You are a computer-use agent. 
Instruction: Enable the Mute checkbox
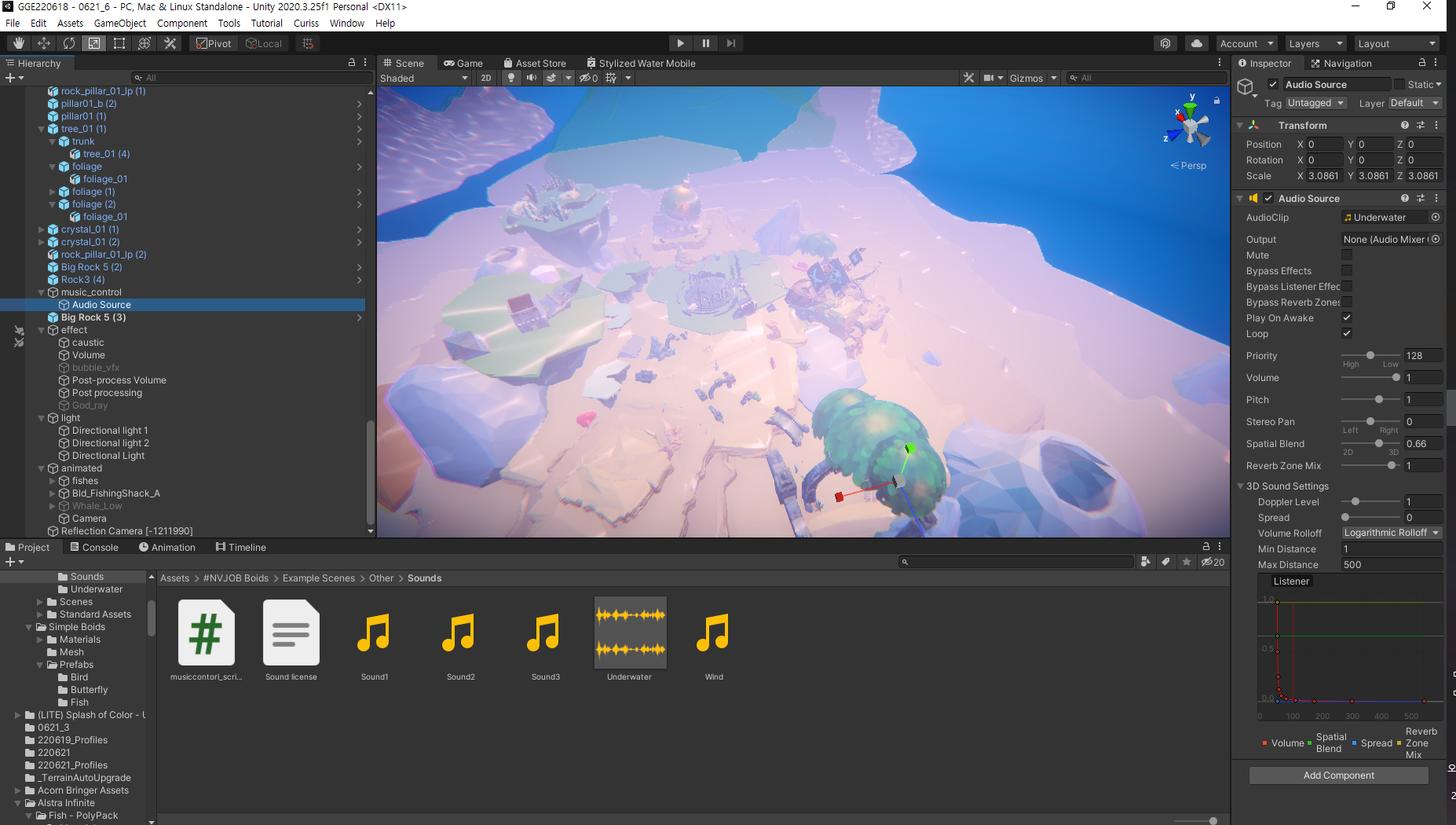pyautogui.click(x=1347, y=255)
